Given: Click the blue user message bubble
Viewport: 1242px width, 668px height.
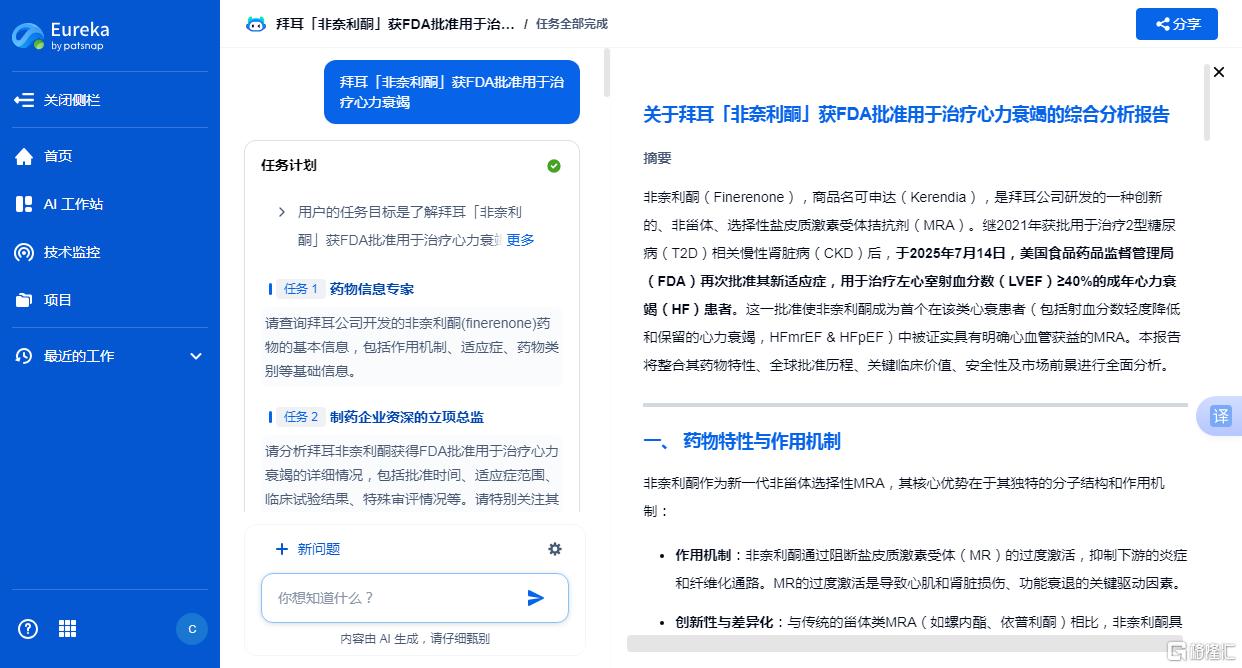Looking at the screenshot, I should [x=452, y=92].
